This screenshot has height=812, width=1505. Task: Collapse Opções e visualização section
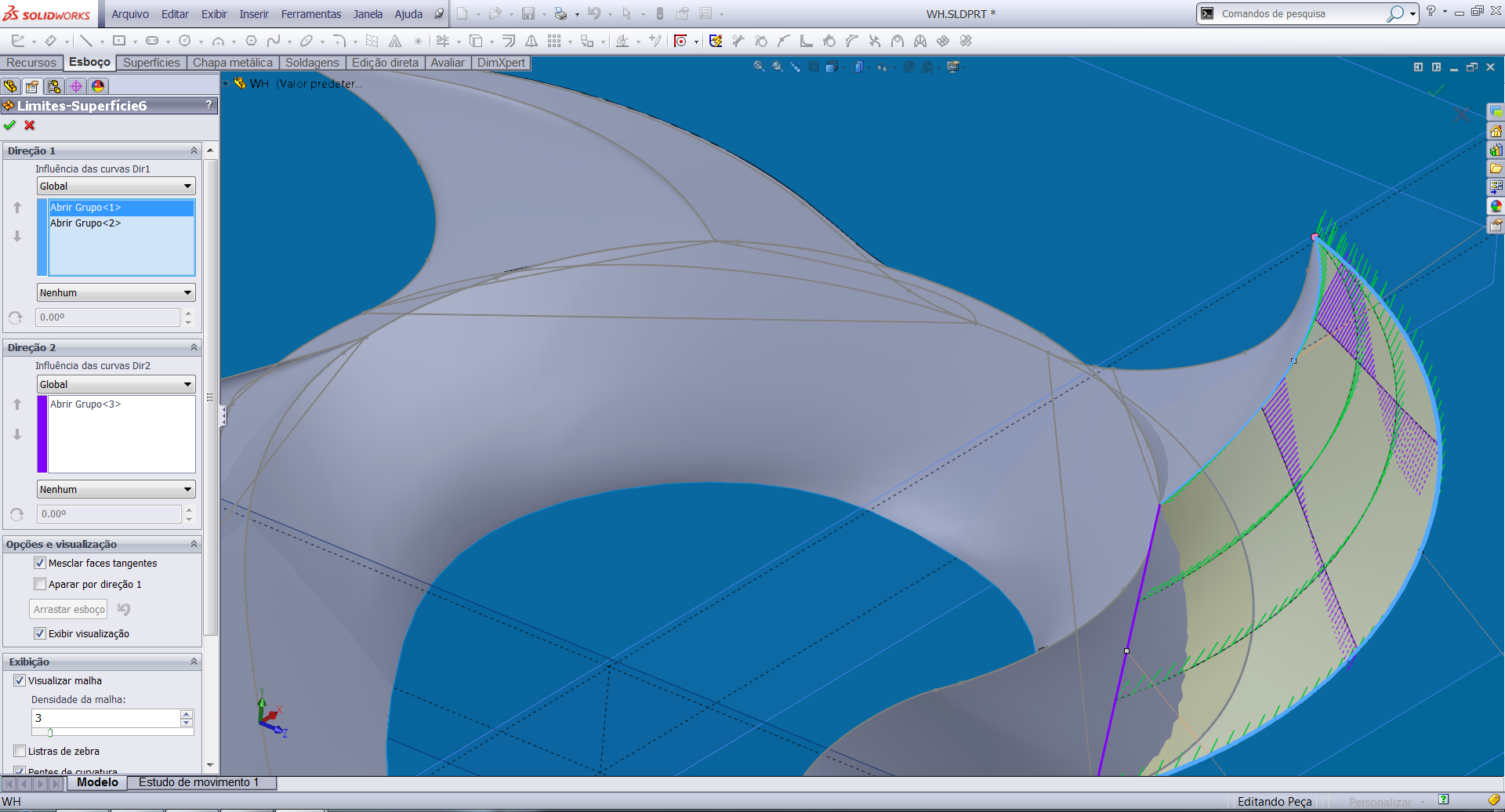pyautogui.click(x=194, y=544)
